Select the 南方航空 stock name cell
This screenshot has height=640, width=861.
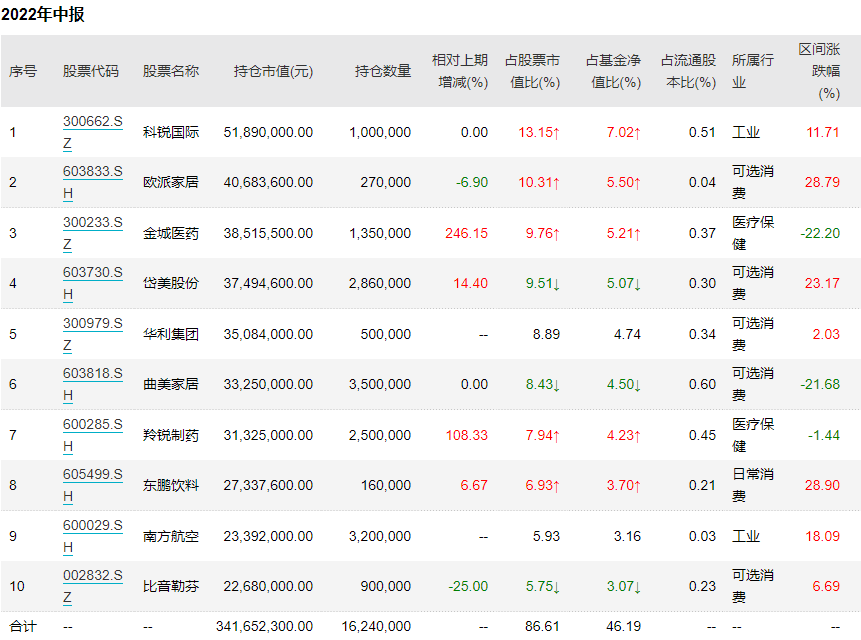click(x=171, y=536)
